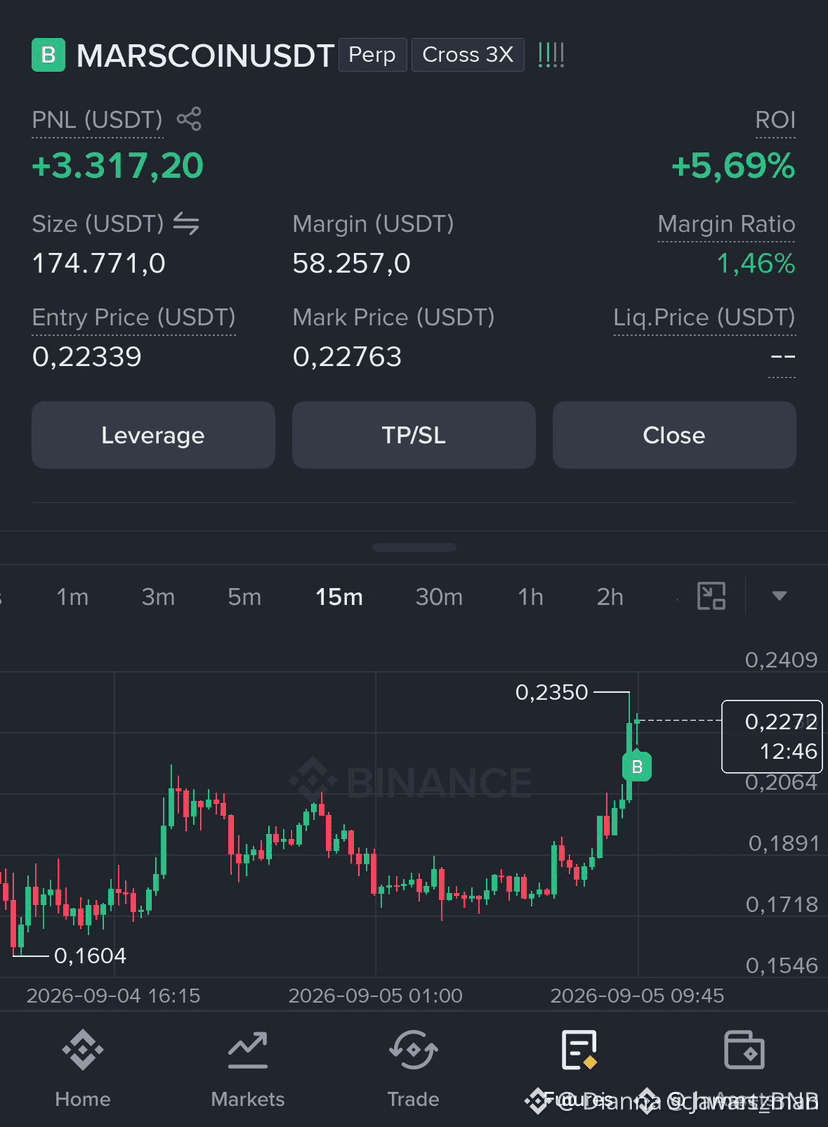Open TP/SL settings button
This screenshot has width=828, height=1127.
tap(414, 435)
